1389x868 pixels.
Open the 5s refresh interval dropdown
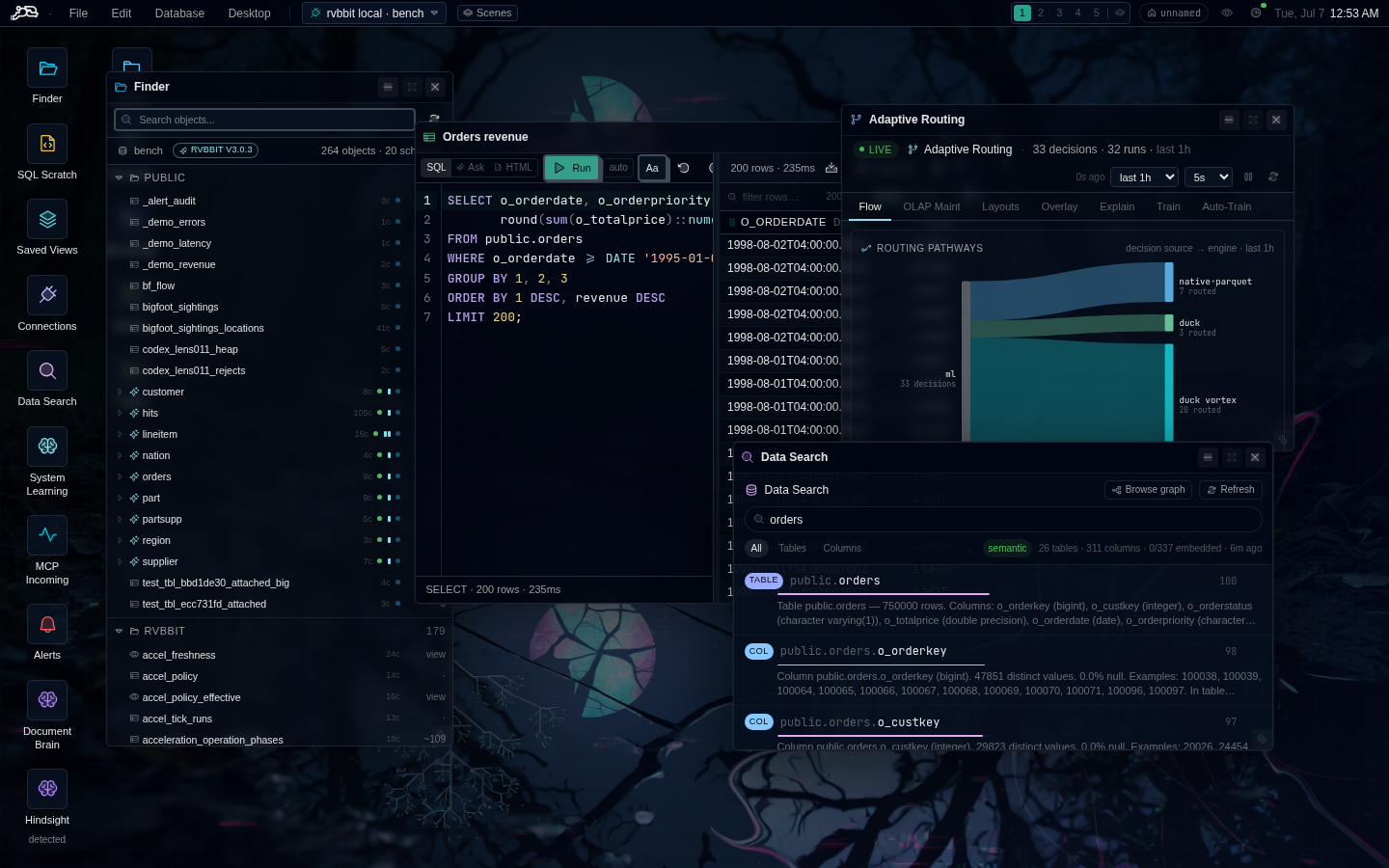pyautogui.click(x=1209, y=177)
